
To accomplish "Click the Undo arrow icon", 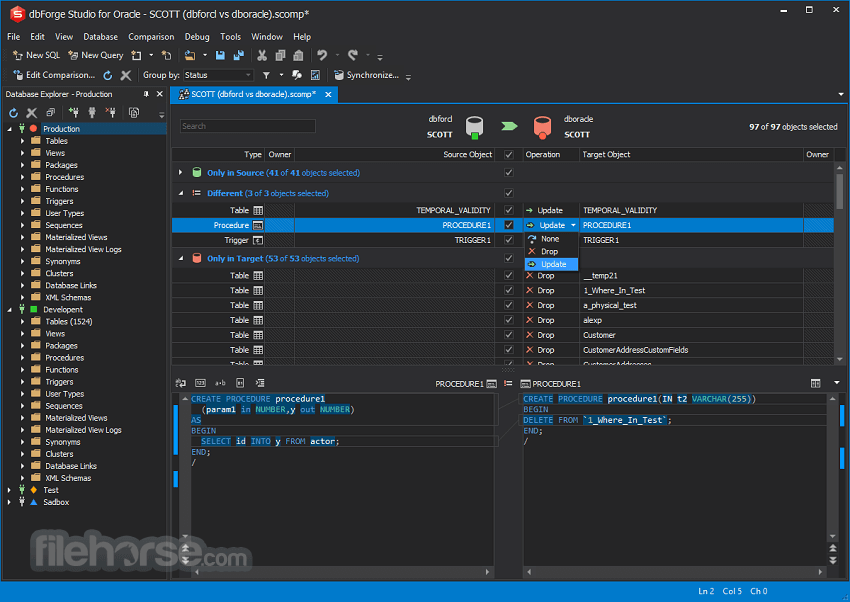I will point(322,55).
